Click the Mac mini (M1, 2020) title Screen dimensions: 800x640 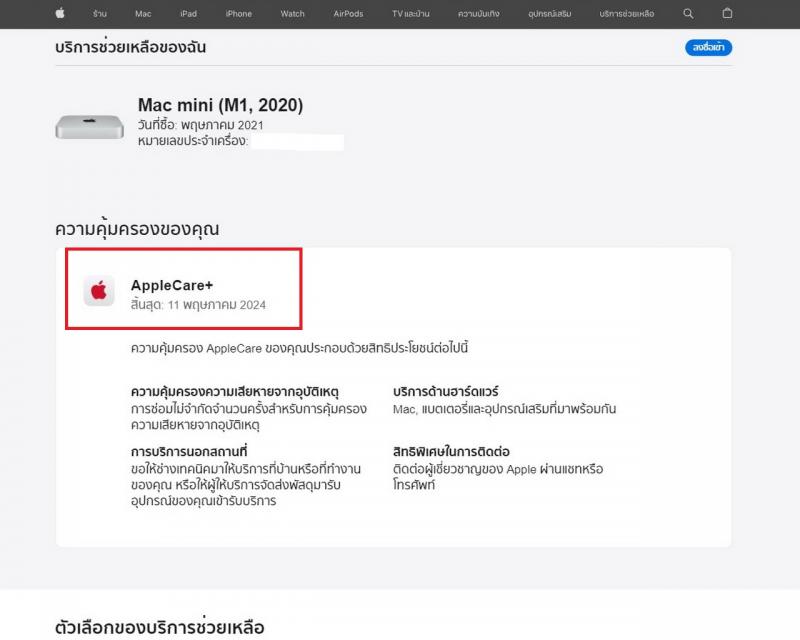tap(220, 105)
